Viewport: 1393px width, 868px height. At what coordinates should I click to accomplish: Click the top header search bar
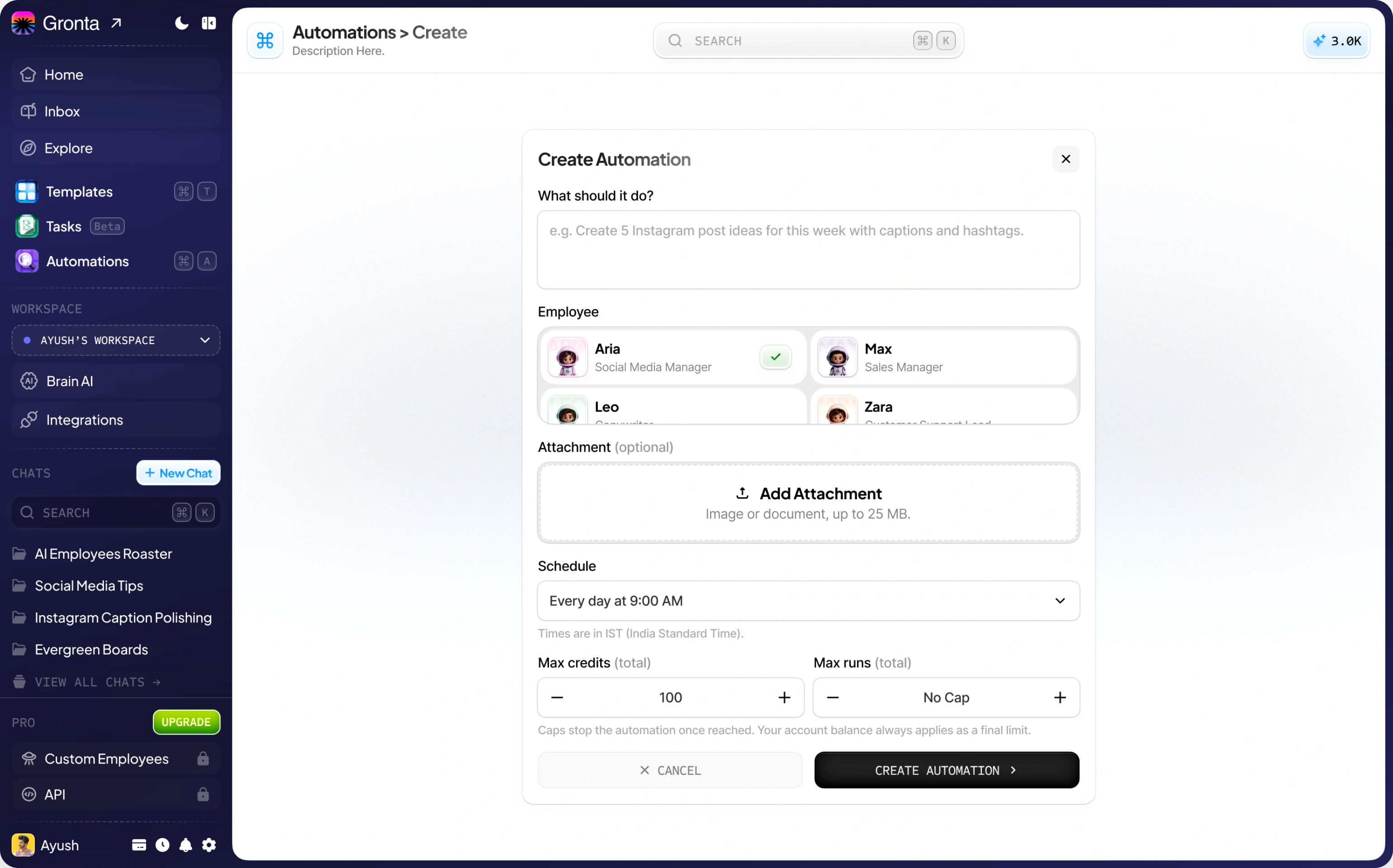(809, 41)
